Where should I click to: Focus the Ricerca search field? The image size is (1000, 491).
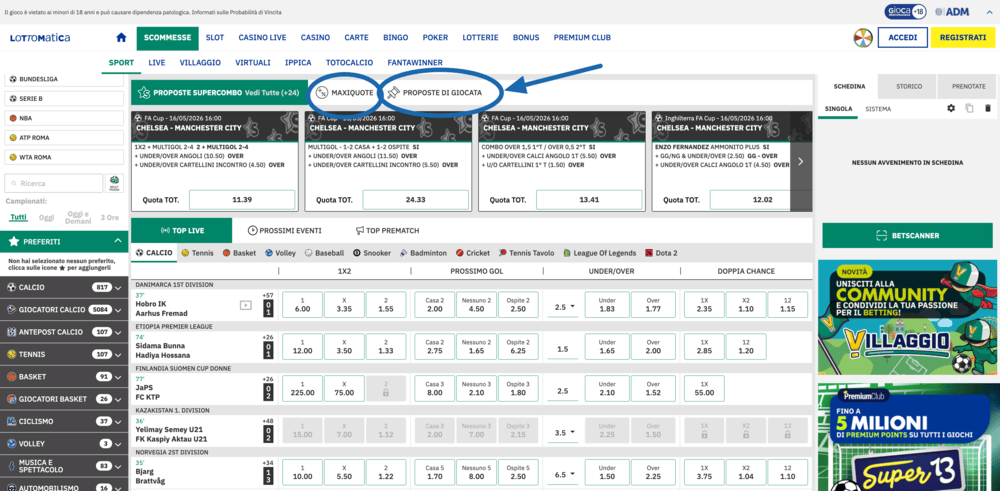(x=54, y=183)
